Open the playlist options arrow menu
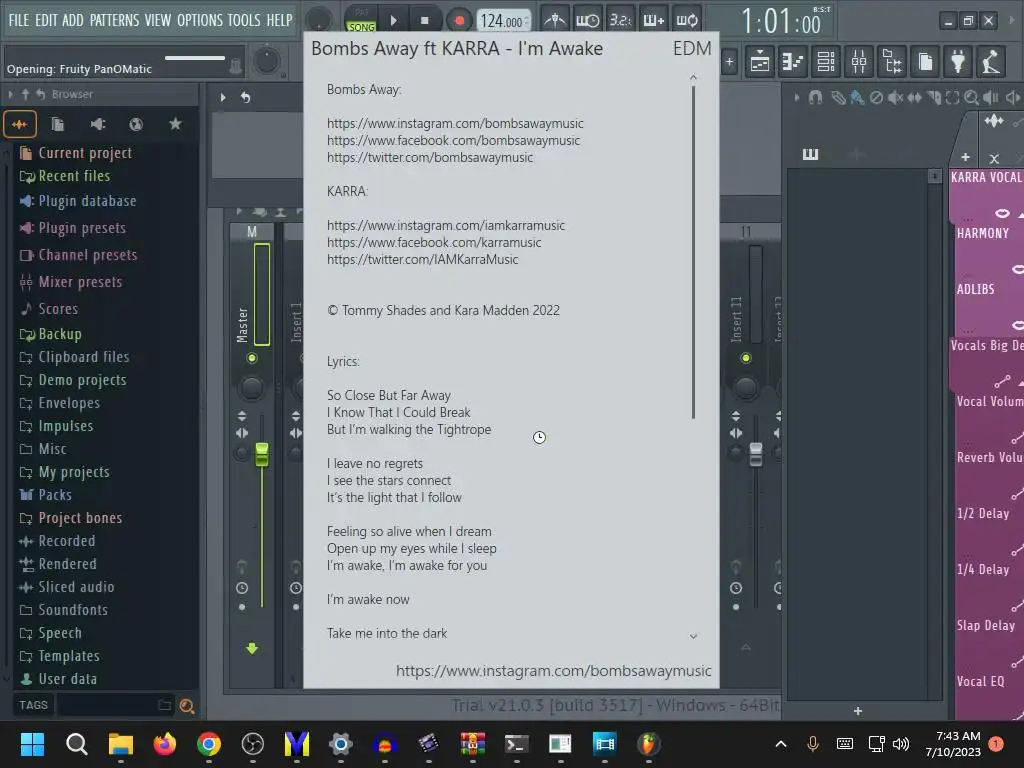This screenshot has height=768, width=1024. click(797, 98)
